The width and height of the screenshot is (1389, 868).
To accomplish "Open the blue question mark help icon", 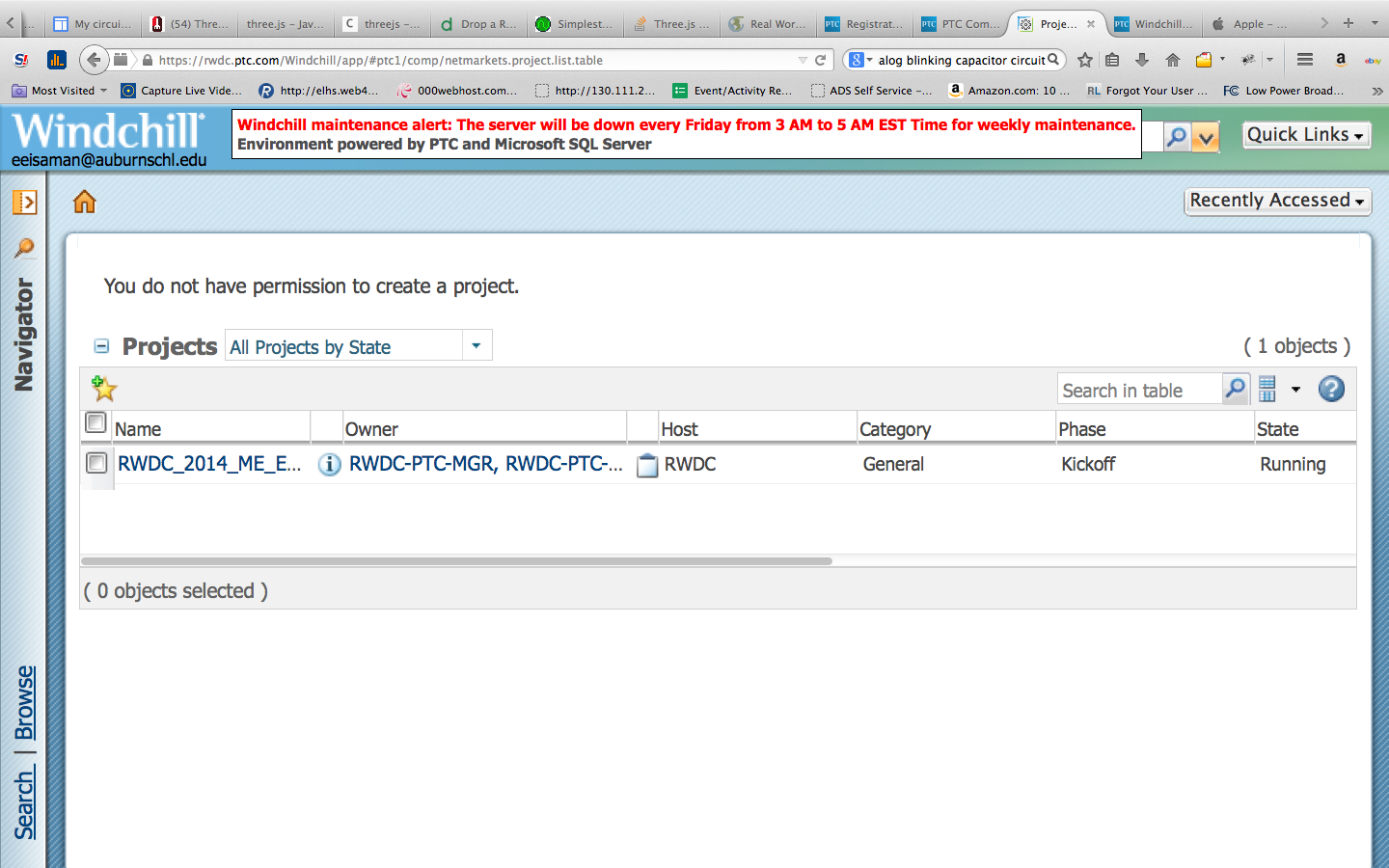I will [x=1331, y=389].
